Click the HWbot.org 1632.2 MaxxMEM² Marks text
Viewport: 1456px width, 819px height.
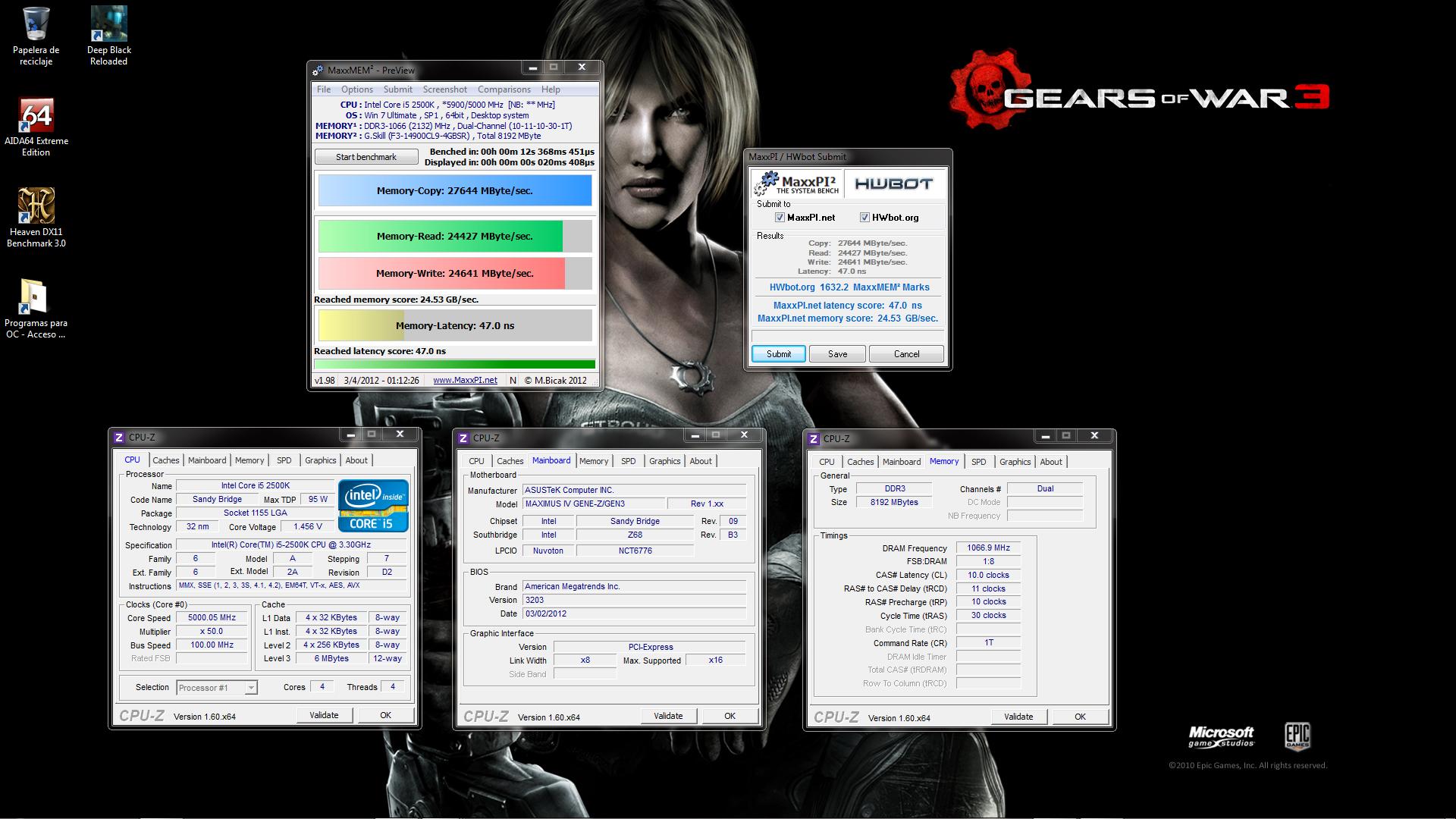(x=849, y=287)
